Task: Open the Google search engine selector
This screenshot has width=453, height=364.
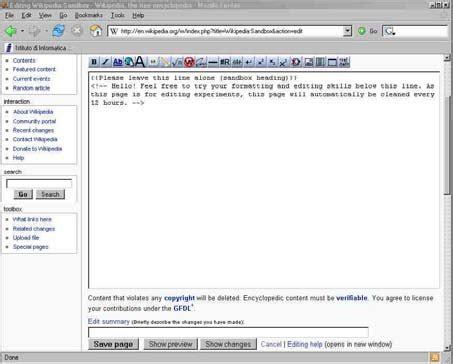Action: (x=389, y=31)
